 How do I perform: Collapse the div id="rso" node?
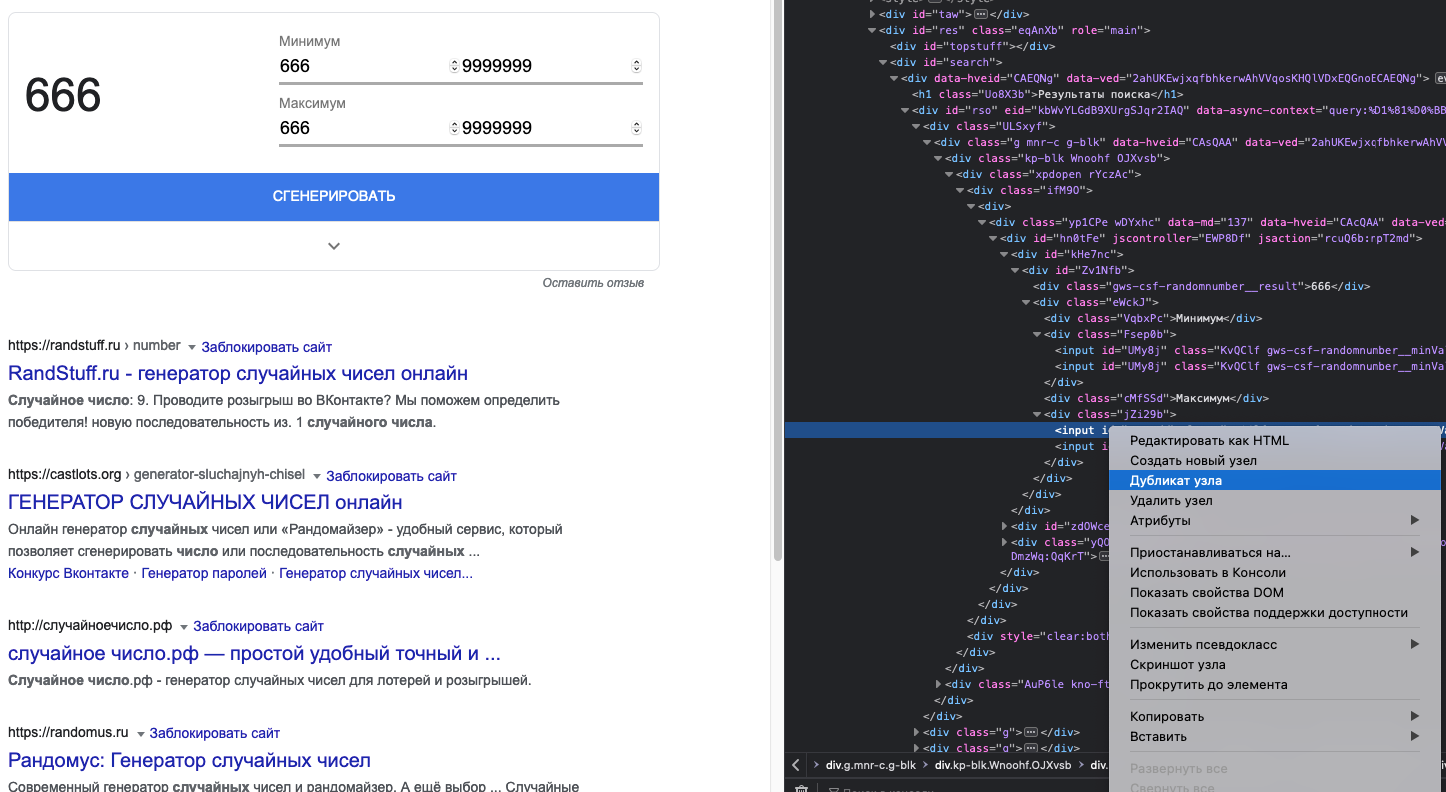coord(905,110)
